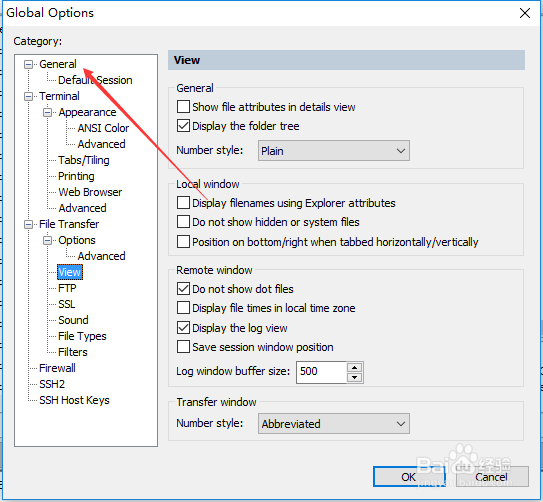Increase log window buffer size with up arrow
The height and width of the screenshot is (502, 543).
coord(354,368)
